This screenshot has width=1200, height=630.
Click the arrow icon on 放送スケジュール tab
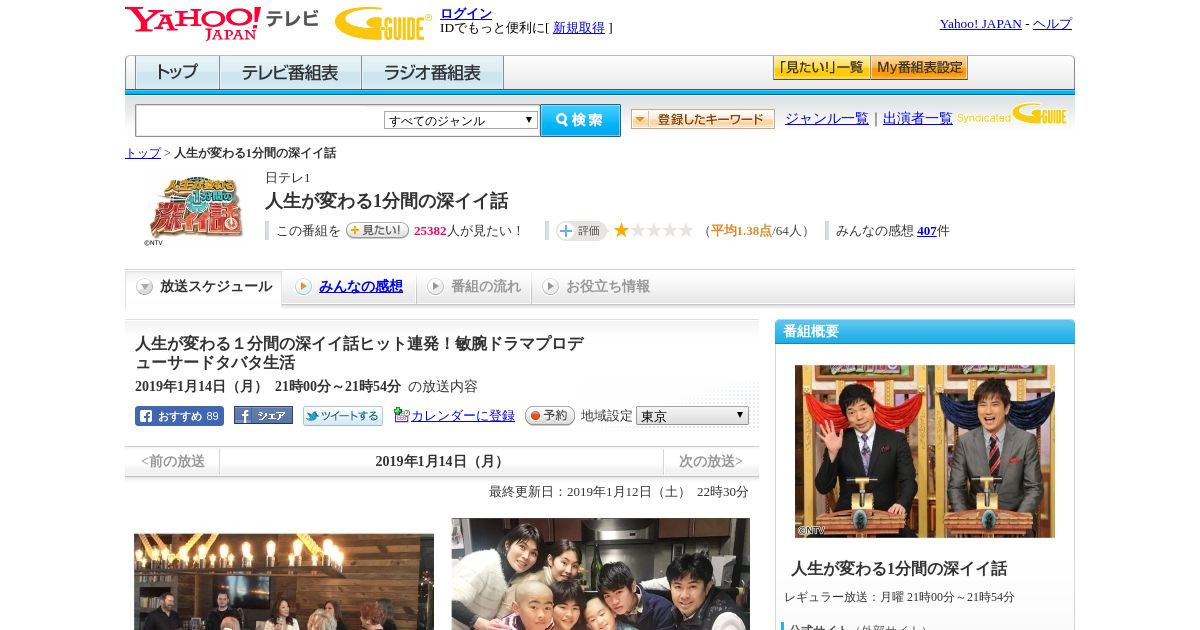coord(145,287)
